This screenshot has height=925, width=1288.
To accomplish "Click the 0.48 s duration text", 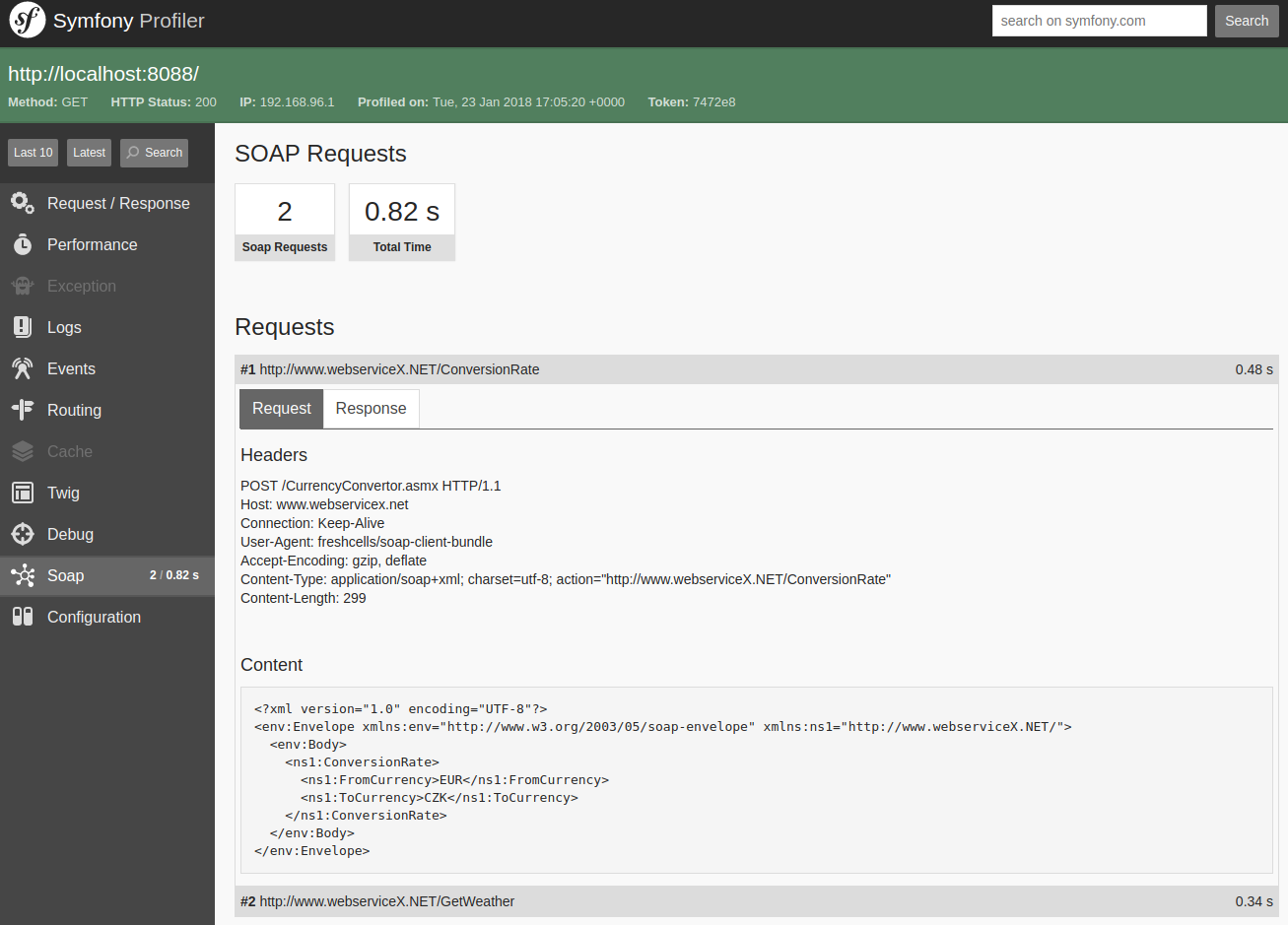I will click(1254, 369).
